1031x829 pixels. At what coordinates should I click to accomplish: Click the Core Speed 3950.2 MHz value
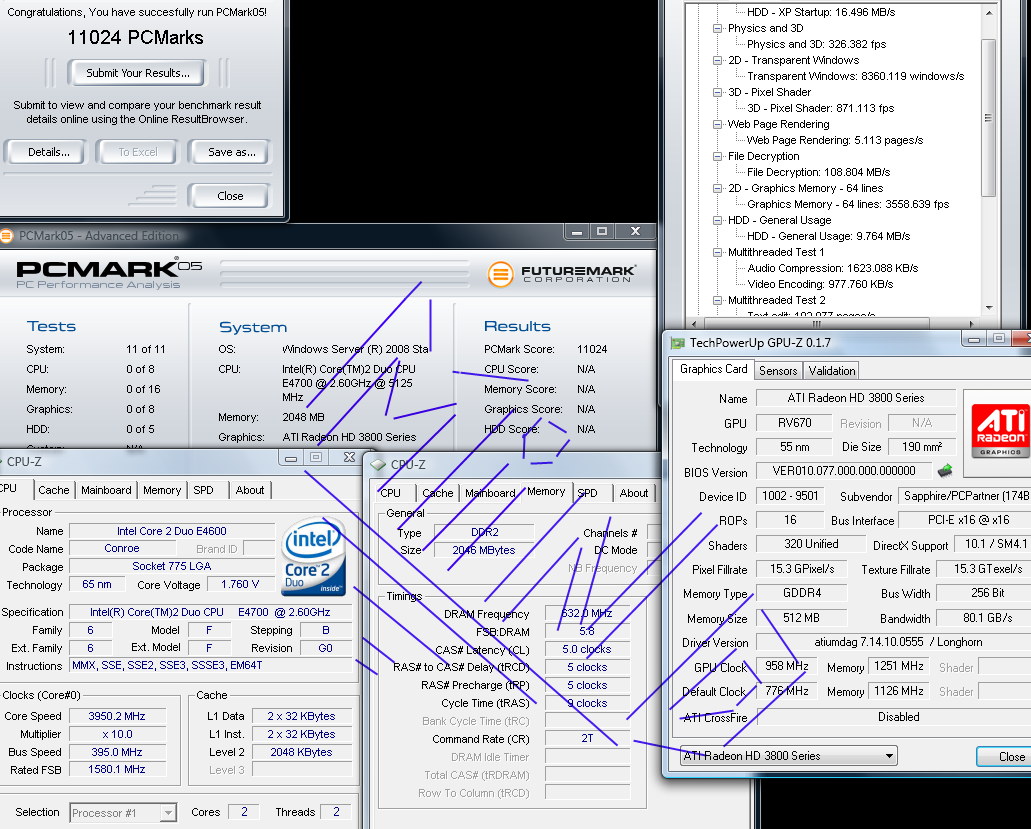[x=117, y=716]
